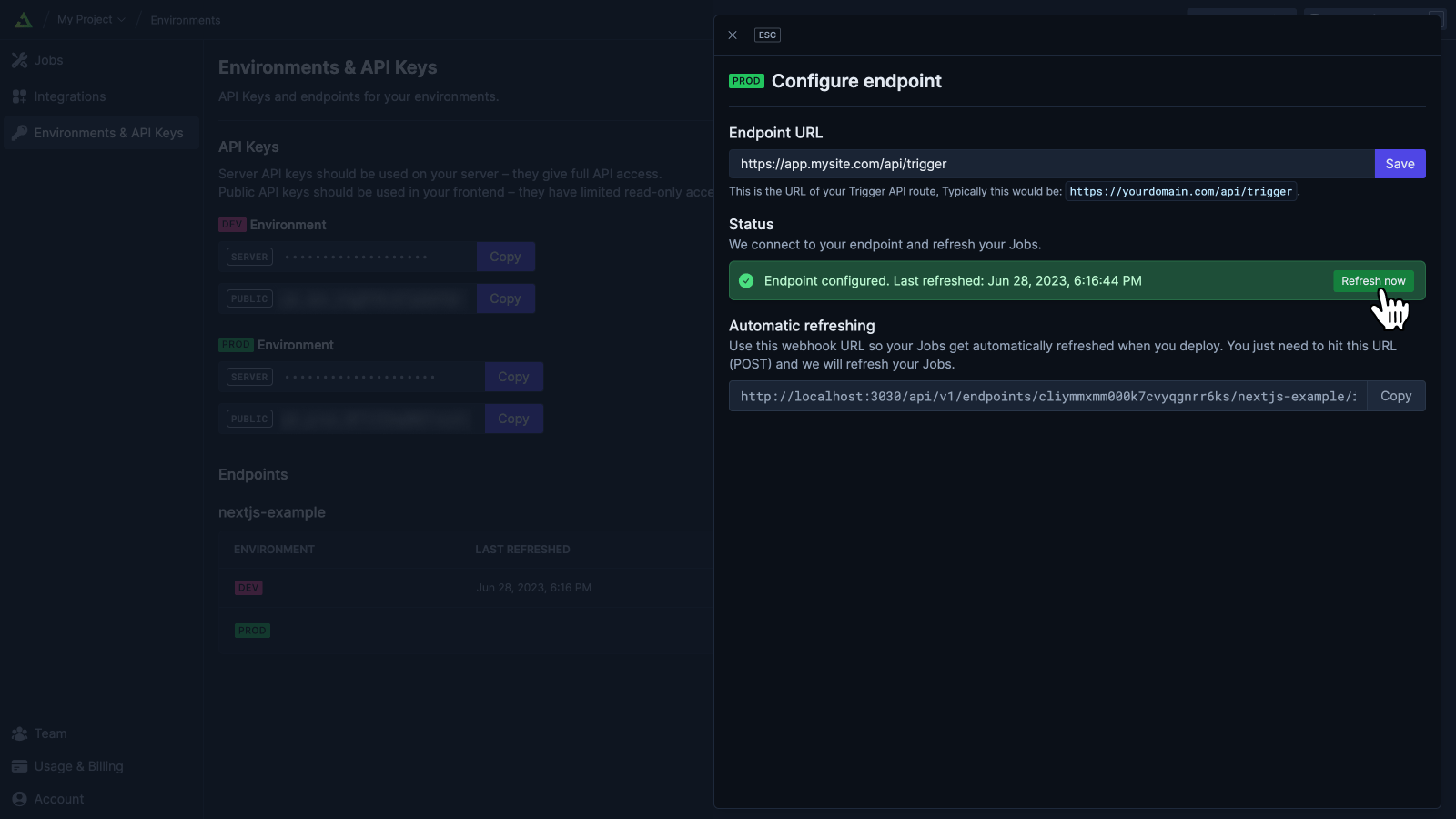Click the Jun 28, 2023, 6:16 PM cell
Viewport: 1456px width, 819px height.
[x=533, y=588]
